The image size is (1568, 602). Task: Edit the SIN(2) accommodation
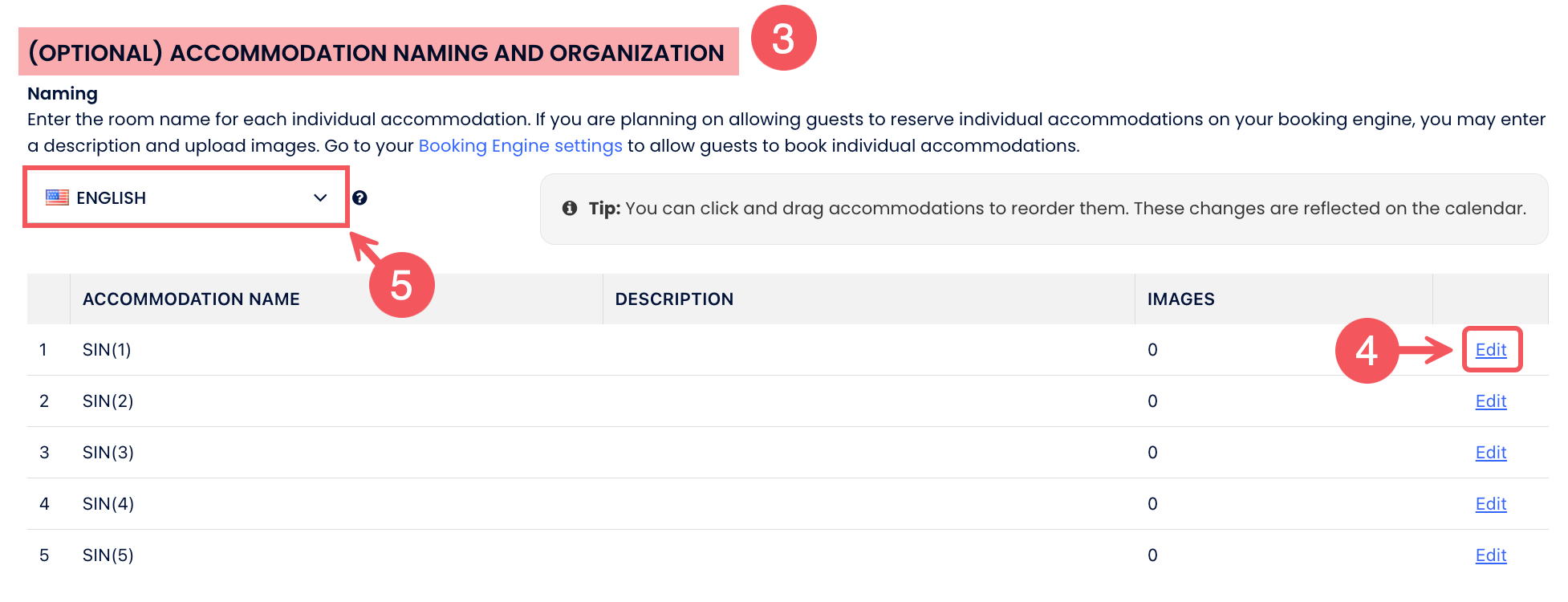pos(1490,401)
